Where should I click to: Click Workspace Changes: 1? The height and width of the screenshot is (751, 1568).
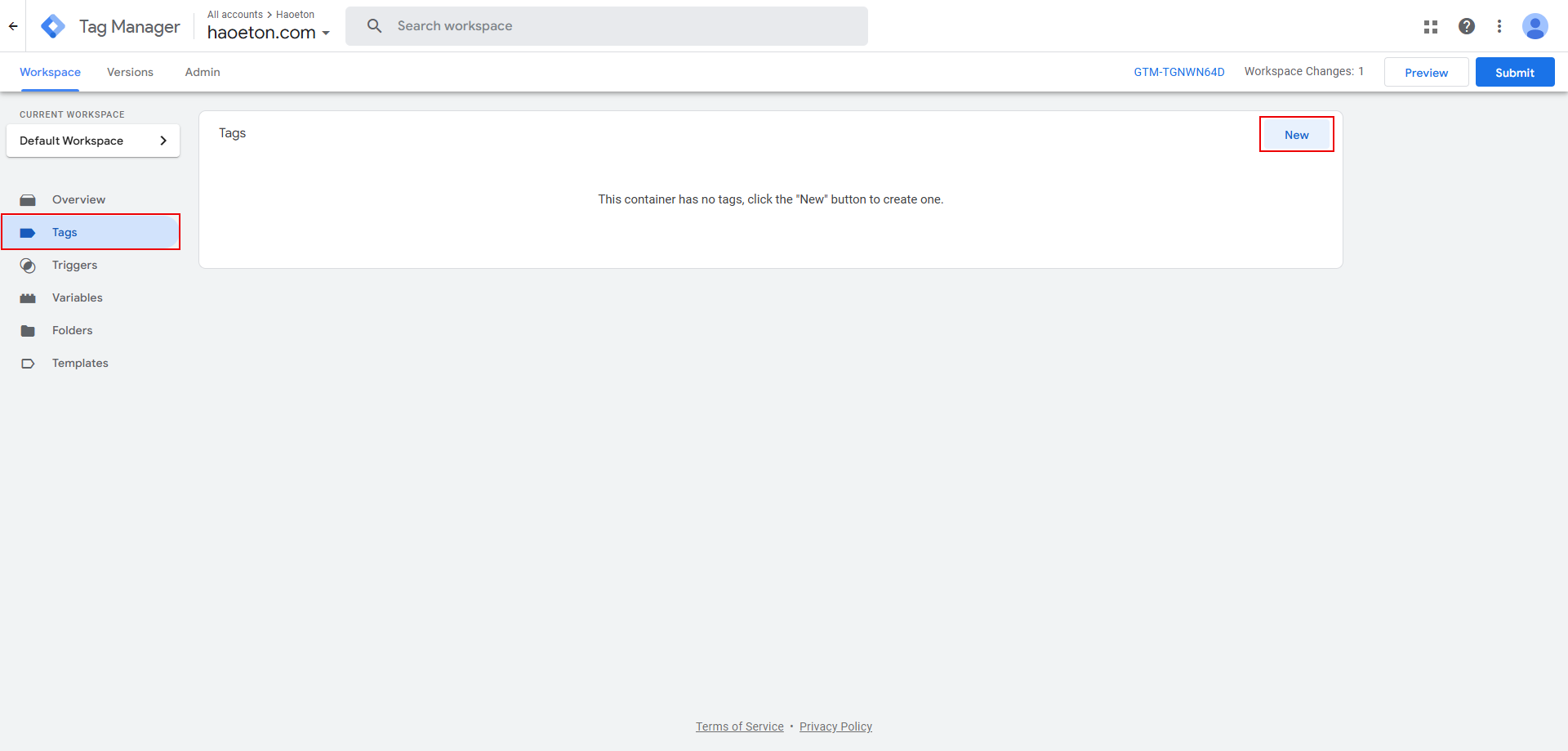pos(1303,72)
